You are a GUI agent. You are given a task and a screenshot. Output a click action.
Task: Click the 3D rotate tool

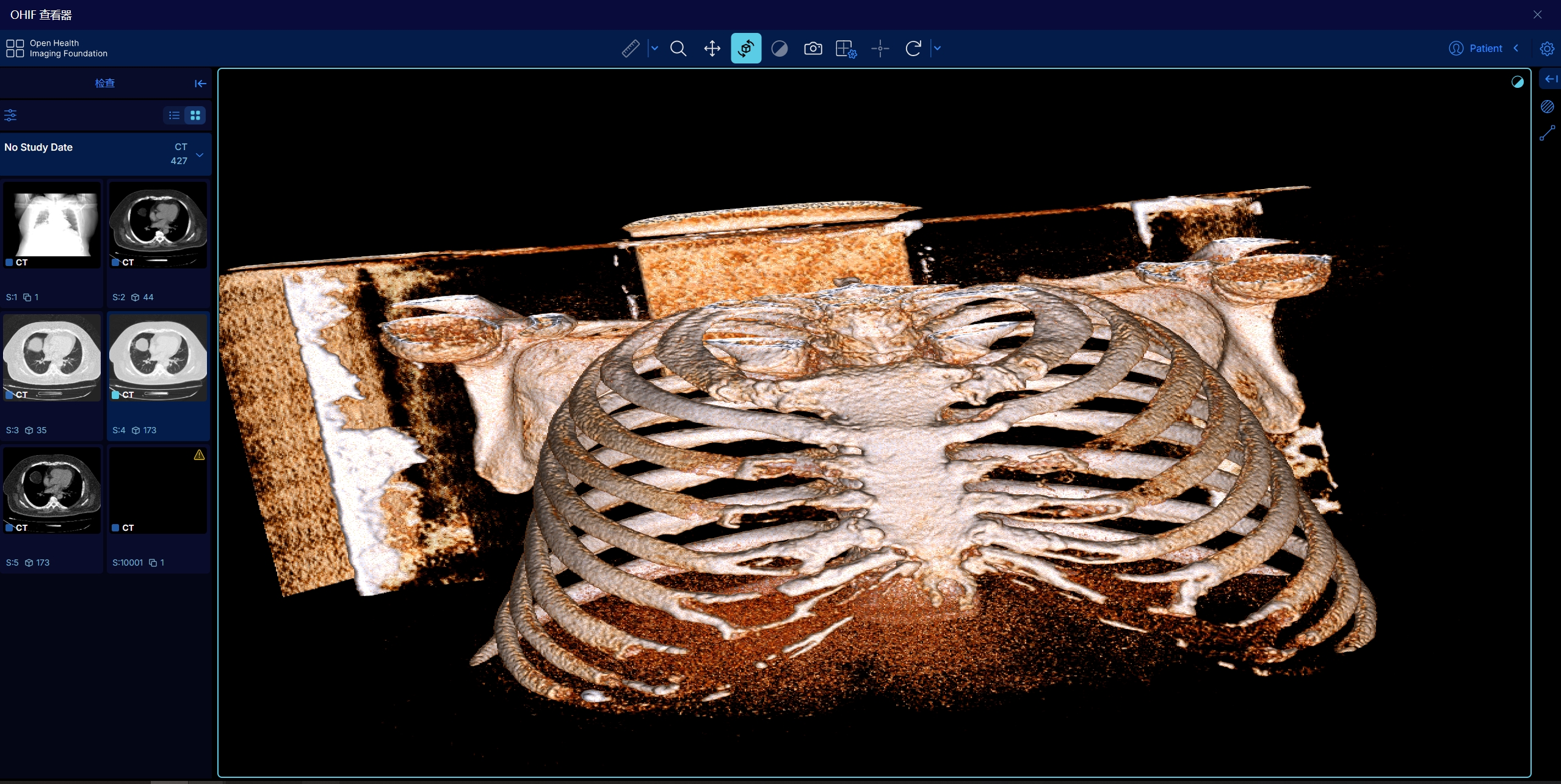745,48
